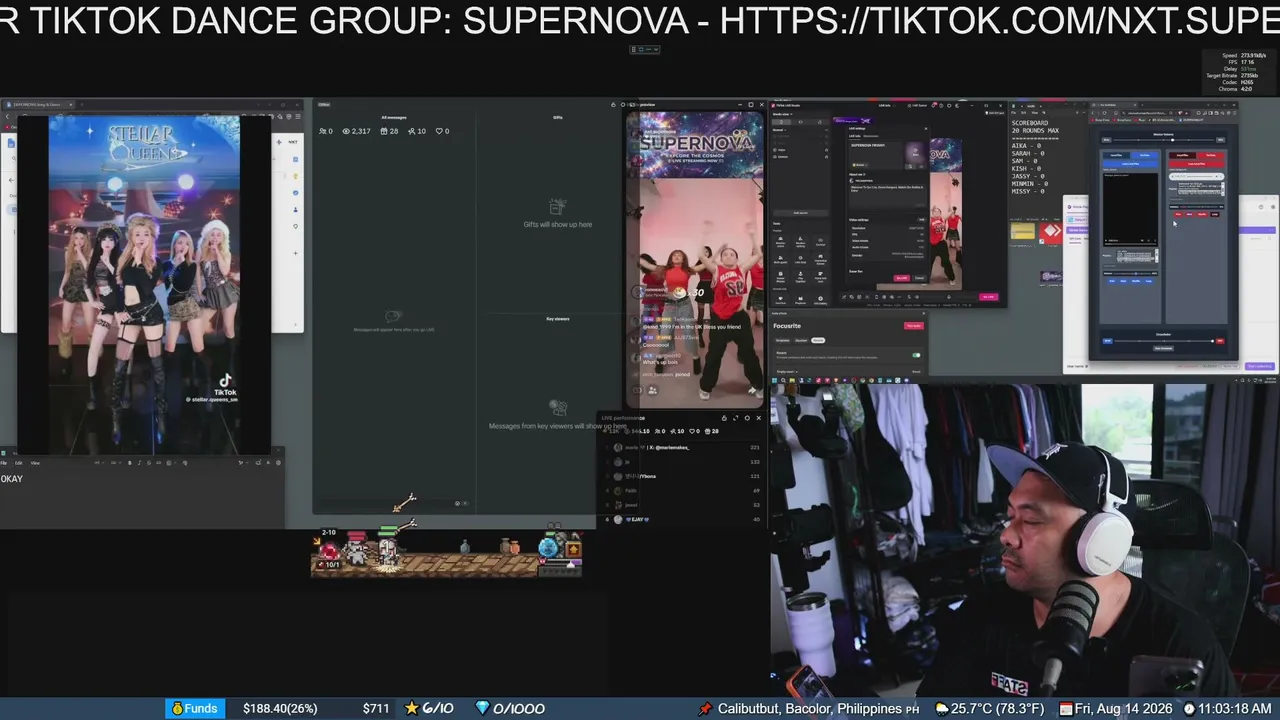The width and height of the screenshot is (1280, 720).
Task: Click the $188.40(26%) funds amount
Action: click(280, 708)
